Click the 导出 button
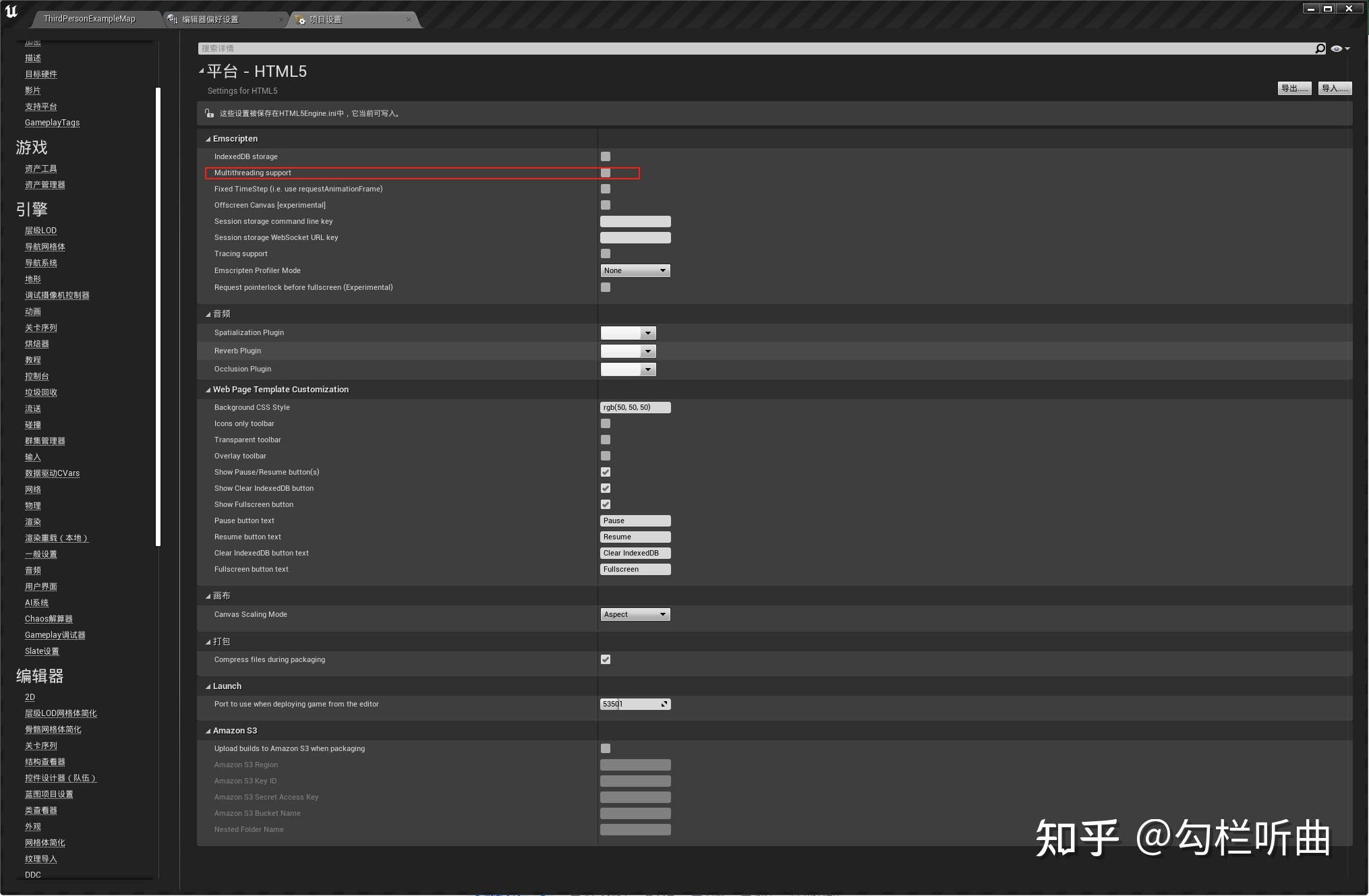This screenshot has width=1369, height=896. click(1293, 88)
